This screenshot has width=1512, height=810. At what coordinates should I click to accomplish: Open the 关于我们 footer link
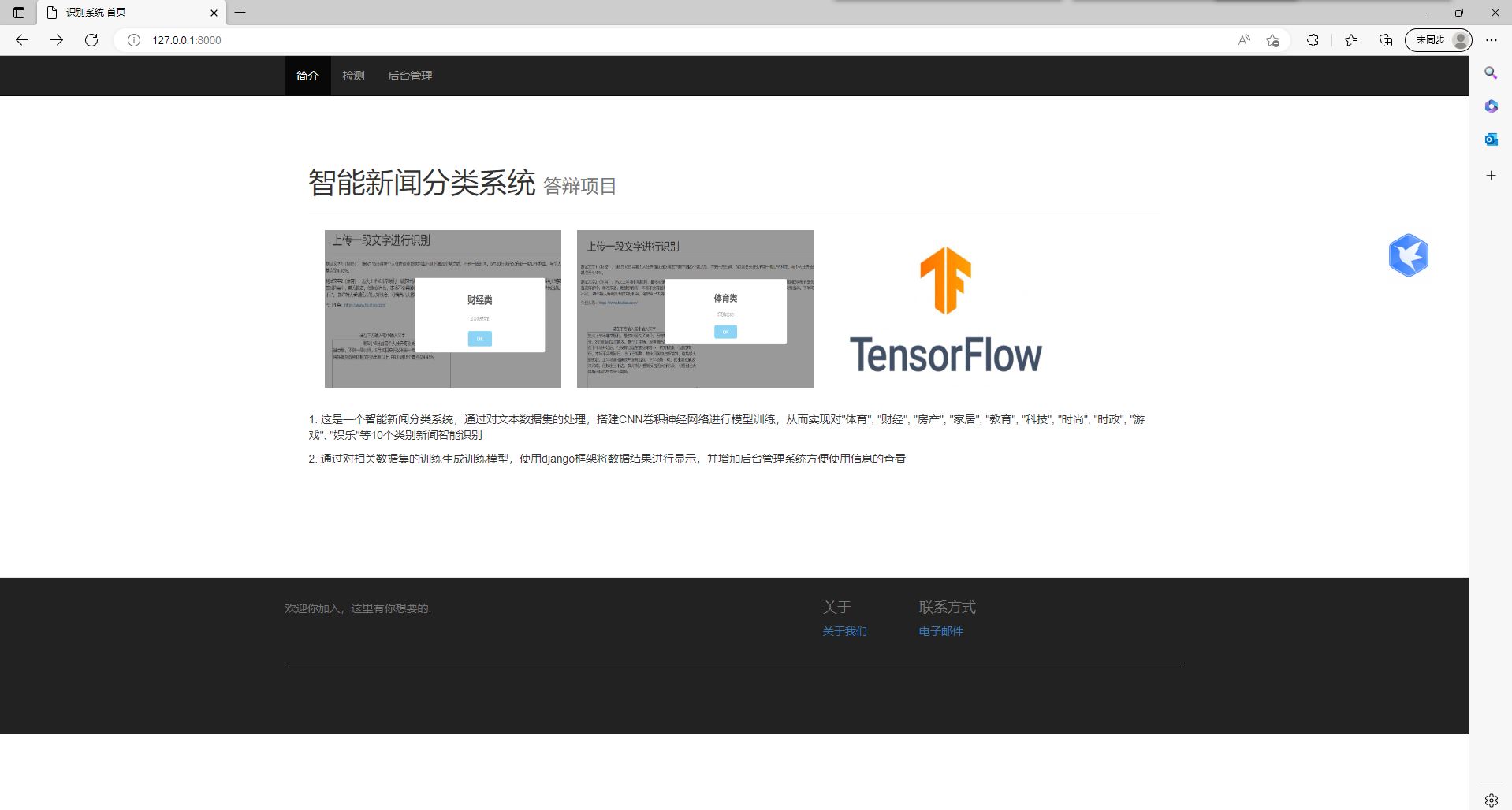845,631
